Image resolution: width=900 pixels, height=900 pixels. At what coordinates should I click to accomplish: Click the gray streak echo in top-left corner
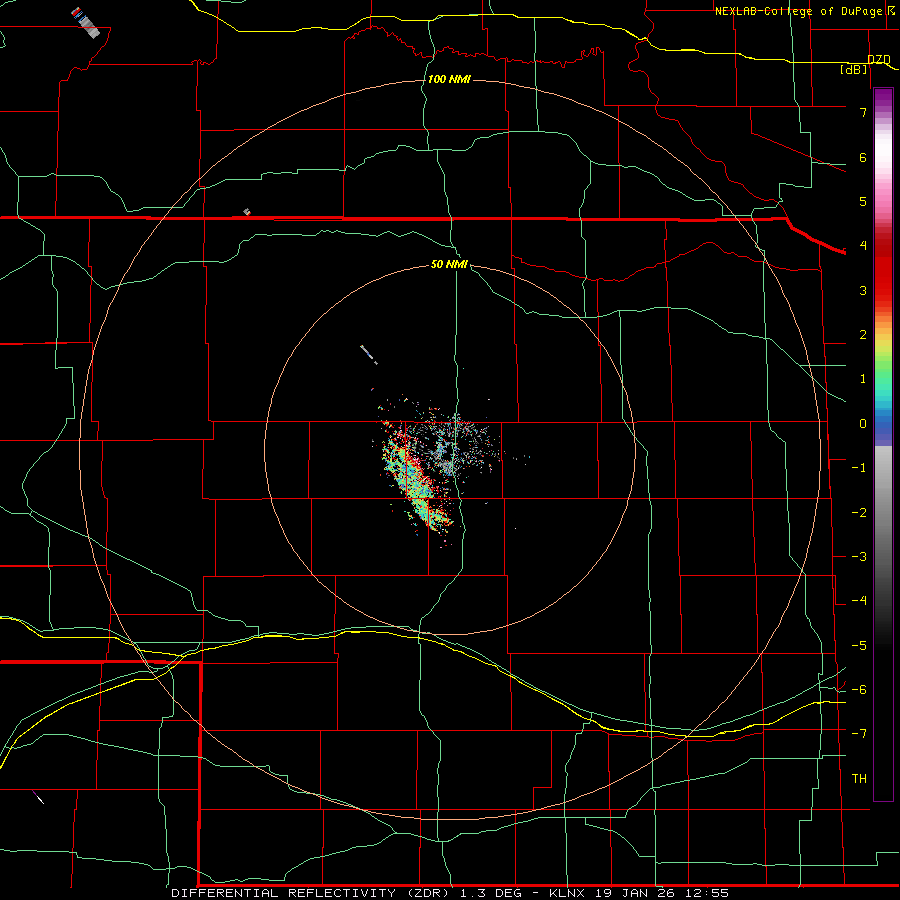86,23
